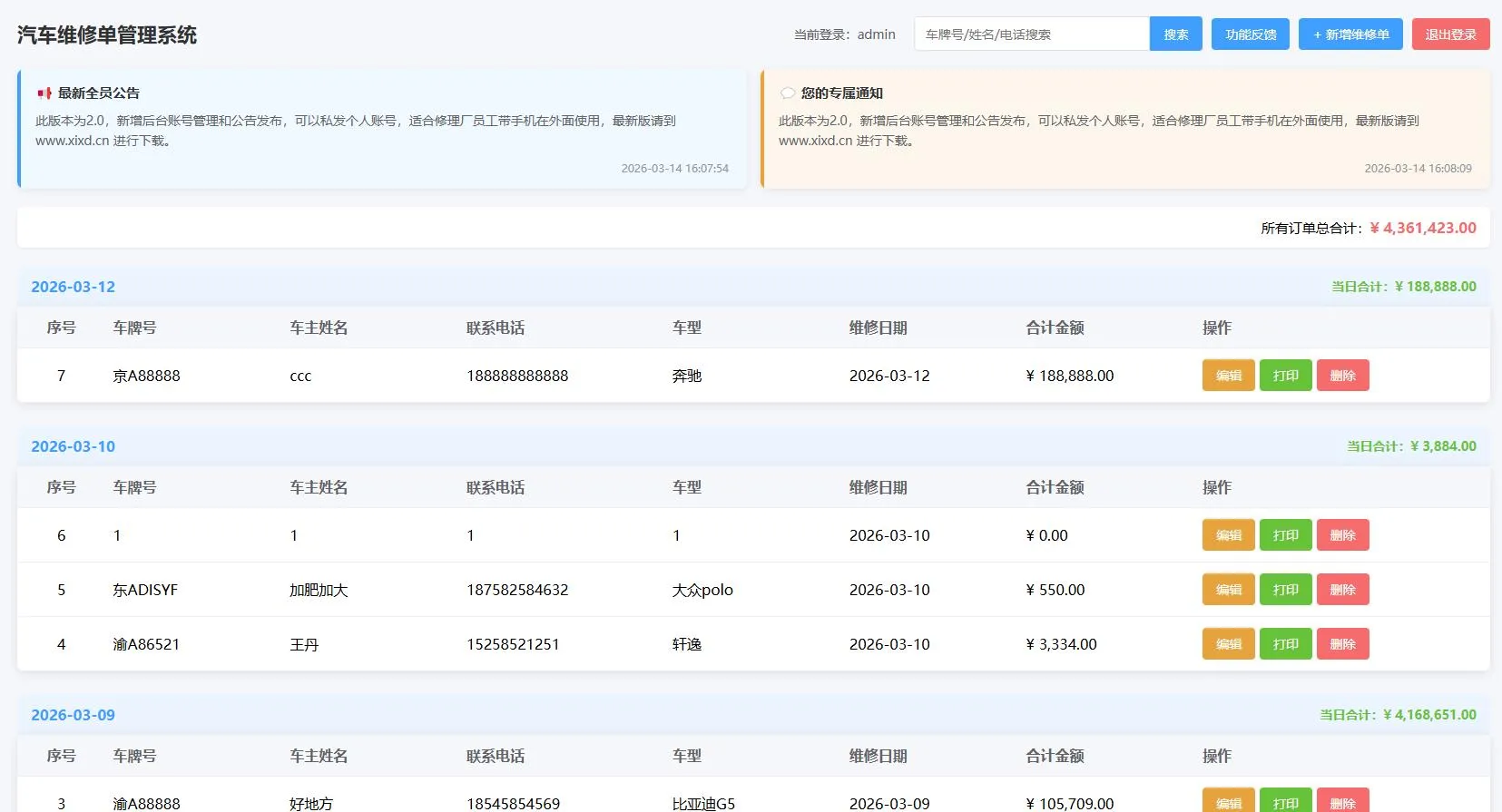Click the 搜索 search button
The image size is (1502, 812).
point(1175,34)
